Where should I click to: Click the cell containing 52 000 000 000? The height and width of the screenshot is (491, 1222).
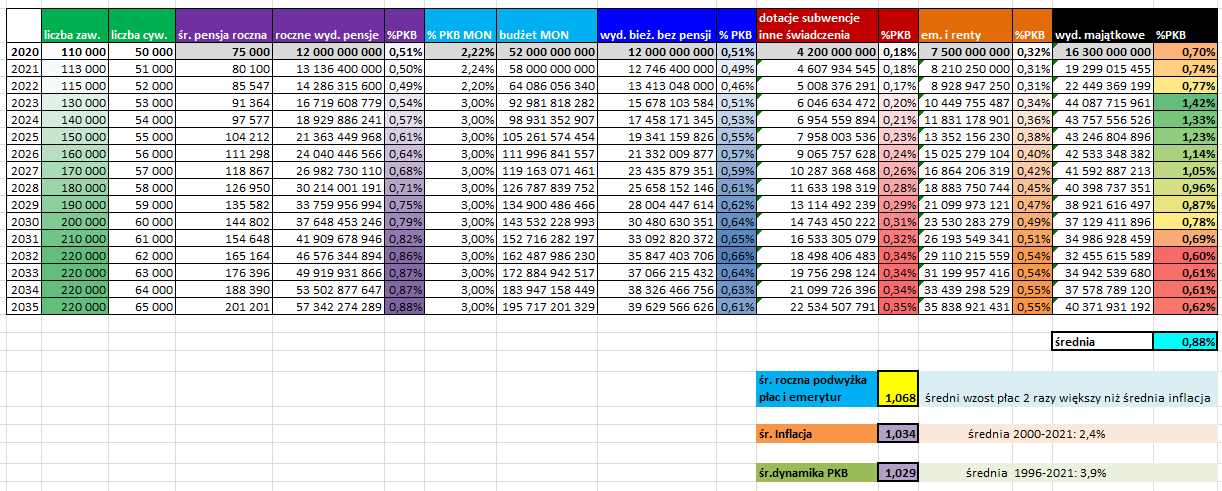(545, 52)
